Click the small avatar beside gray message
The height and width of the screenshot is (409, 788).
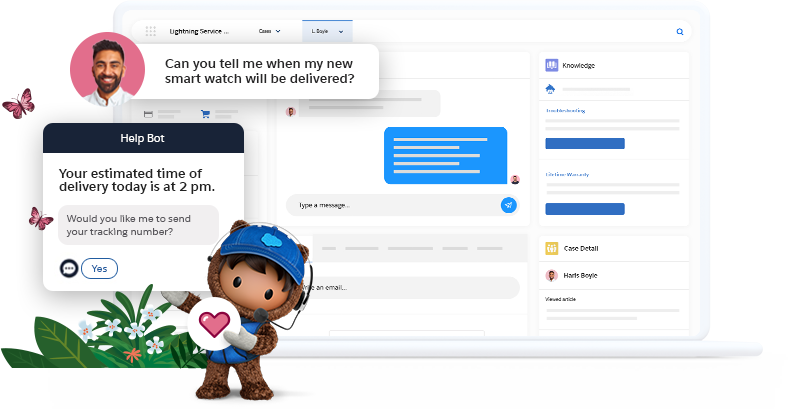click(290, 112)
